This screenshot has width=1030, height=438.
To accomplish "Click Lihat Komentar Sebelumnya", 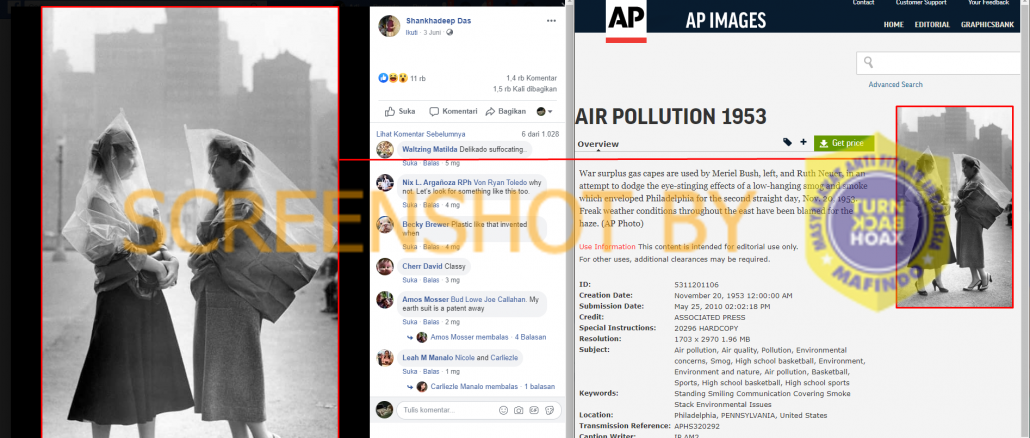I will (x=420, y=134).
